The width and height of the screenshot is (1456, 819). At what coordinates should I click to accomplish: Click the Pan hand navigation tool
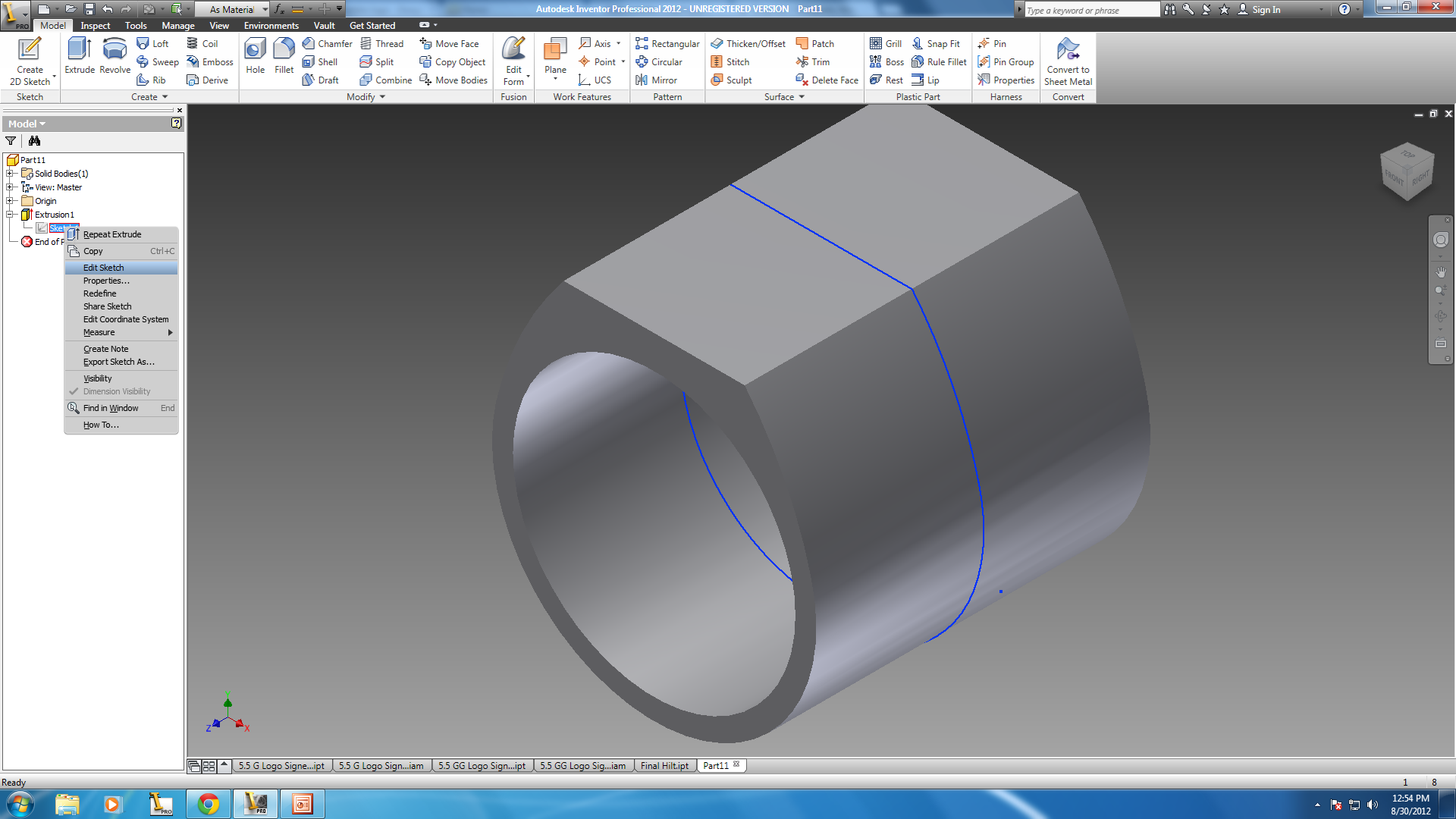coord(1441,271)
